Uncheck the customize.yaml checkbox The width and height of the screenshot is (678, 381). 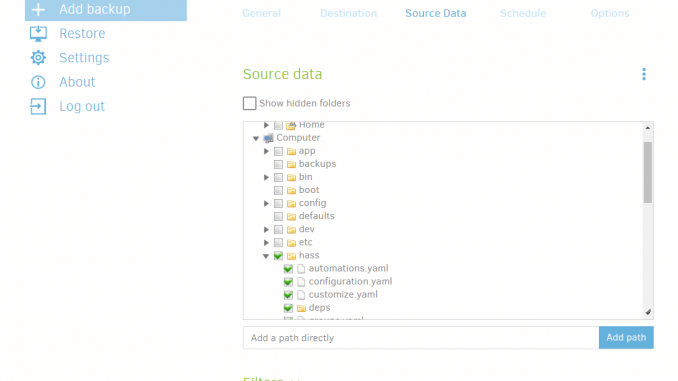[288, 295]
